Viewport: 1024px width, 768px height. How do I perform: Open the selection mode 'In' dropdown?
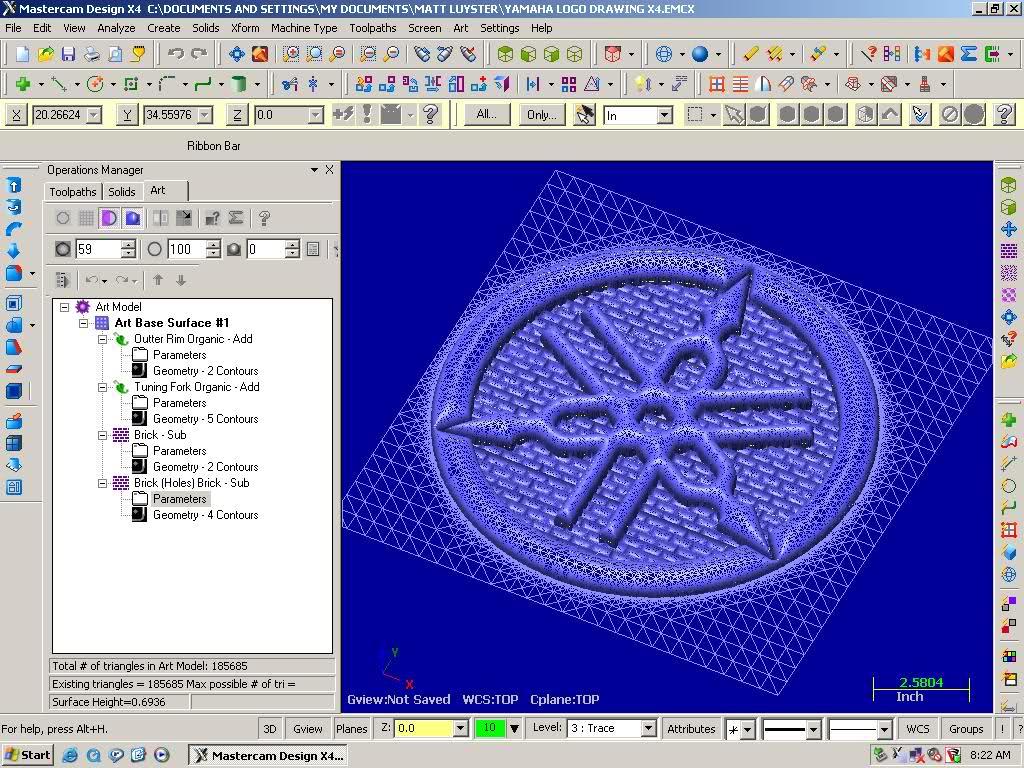[x=665, y=116]
